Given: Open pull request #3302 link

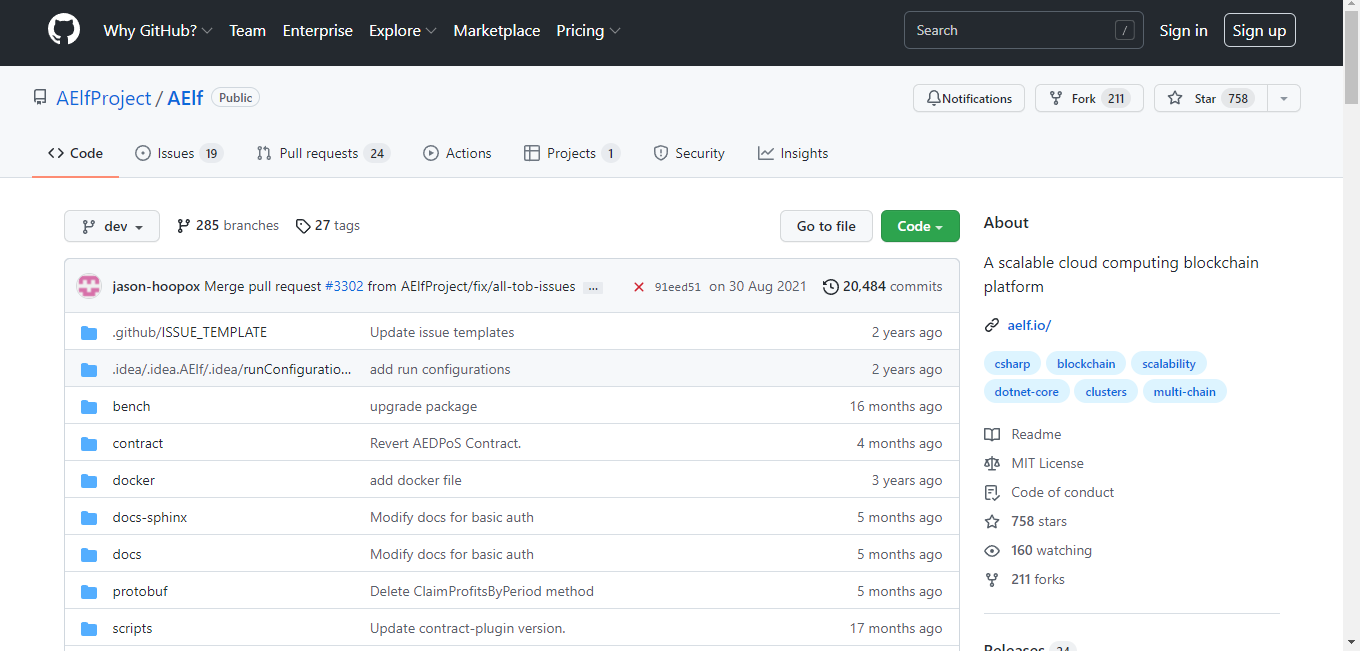Looking at the screenshot, I should (344, 287).
